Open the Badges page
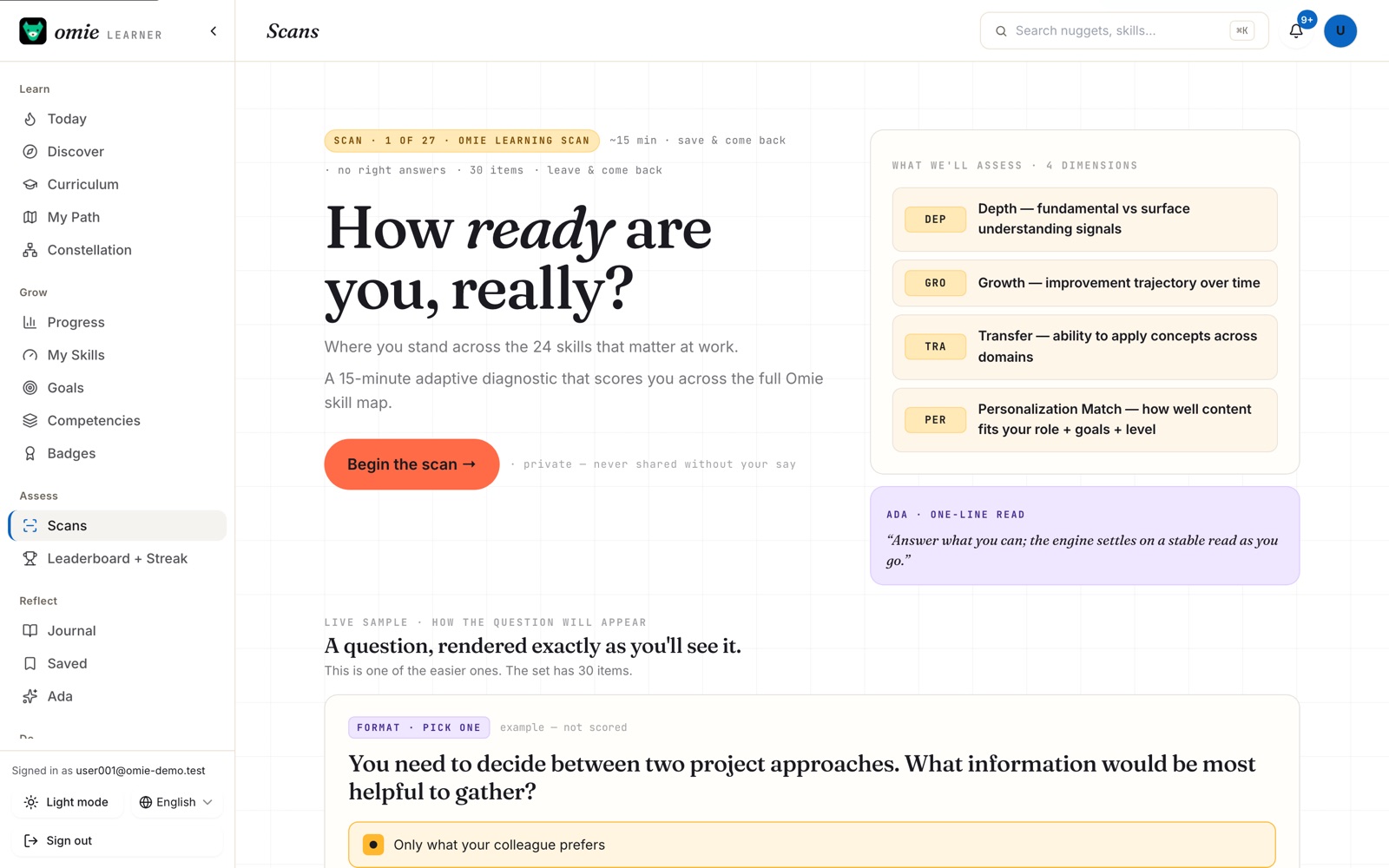Viewport: 1389px width, 868px height. coord(117,453)
